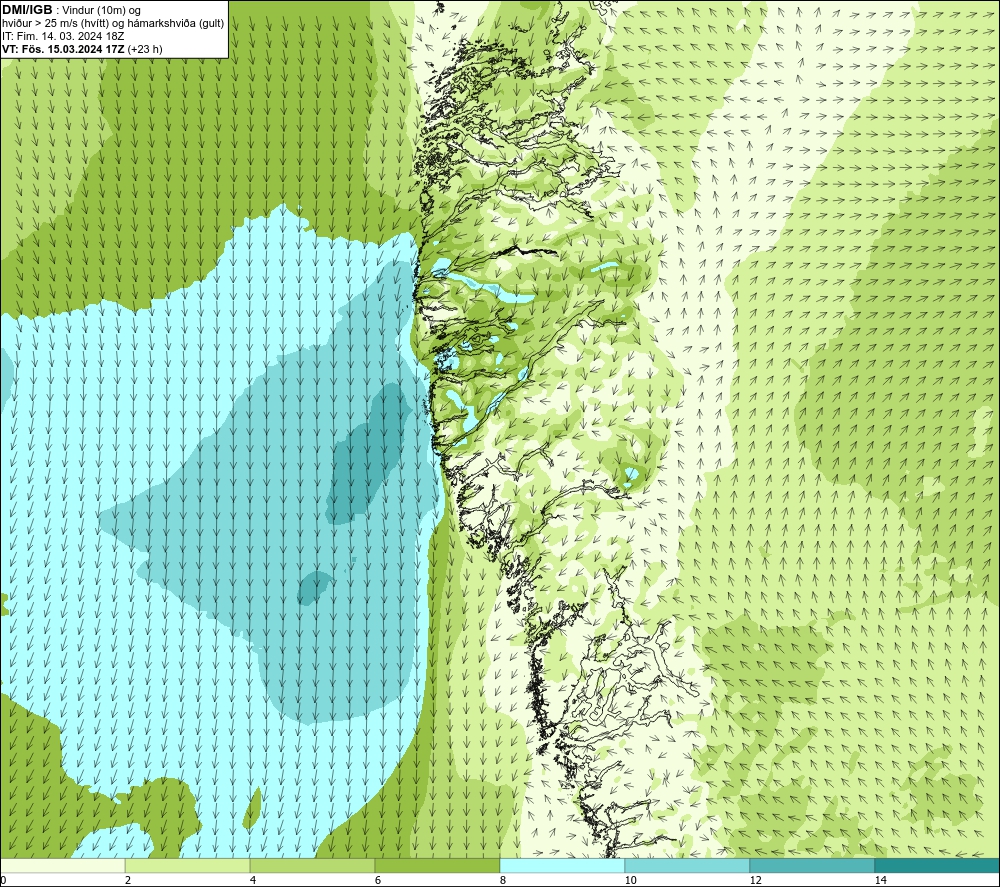The height and width of the screenshot is (887, 1000).
Task: Click the turquoise 10–12 m/s legend swatch
Action: point(688,865)
